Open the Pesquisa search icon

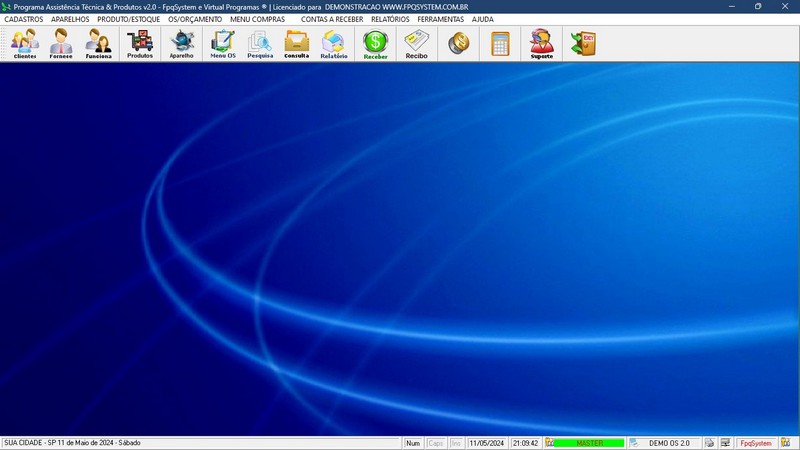click(260, 44)
